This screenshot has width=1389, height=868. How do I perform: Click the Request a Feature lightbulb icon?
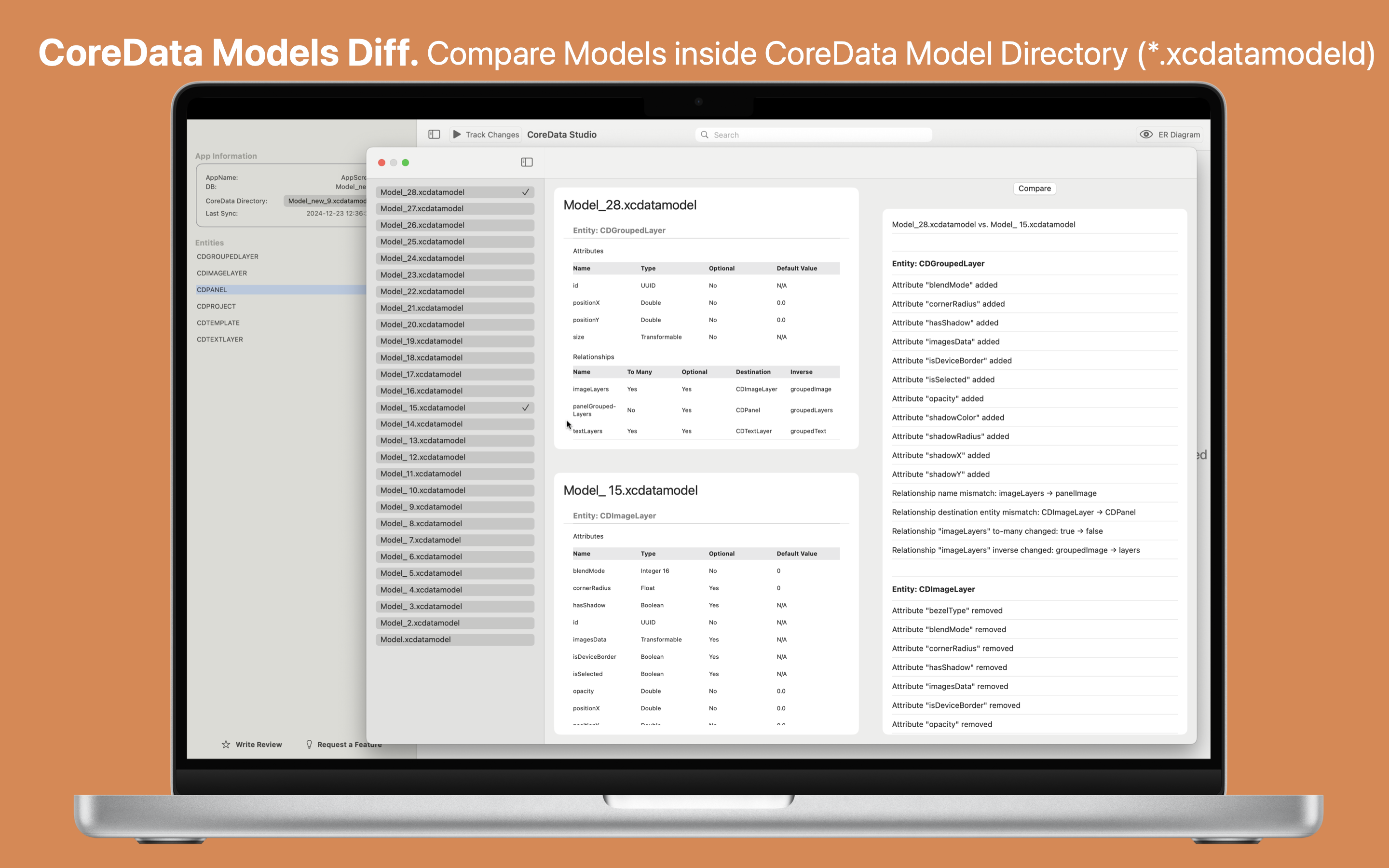tap(309, 745)
